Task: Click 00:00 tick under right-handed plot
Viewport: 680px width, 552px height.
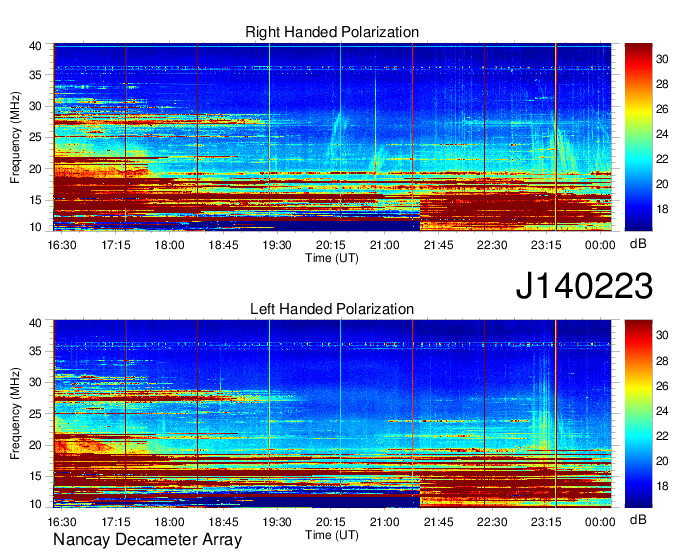Action: [x=600, y=245]
